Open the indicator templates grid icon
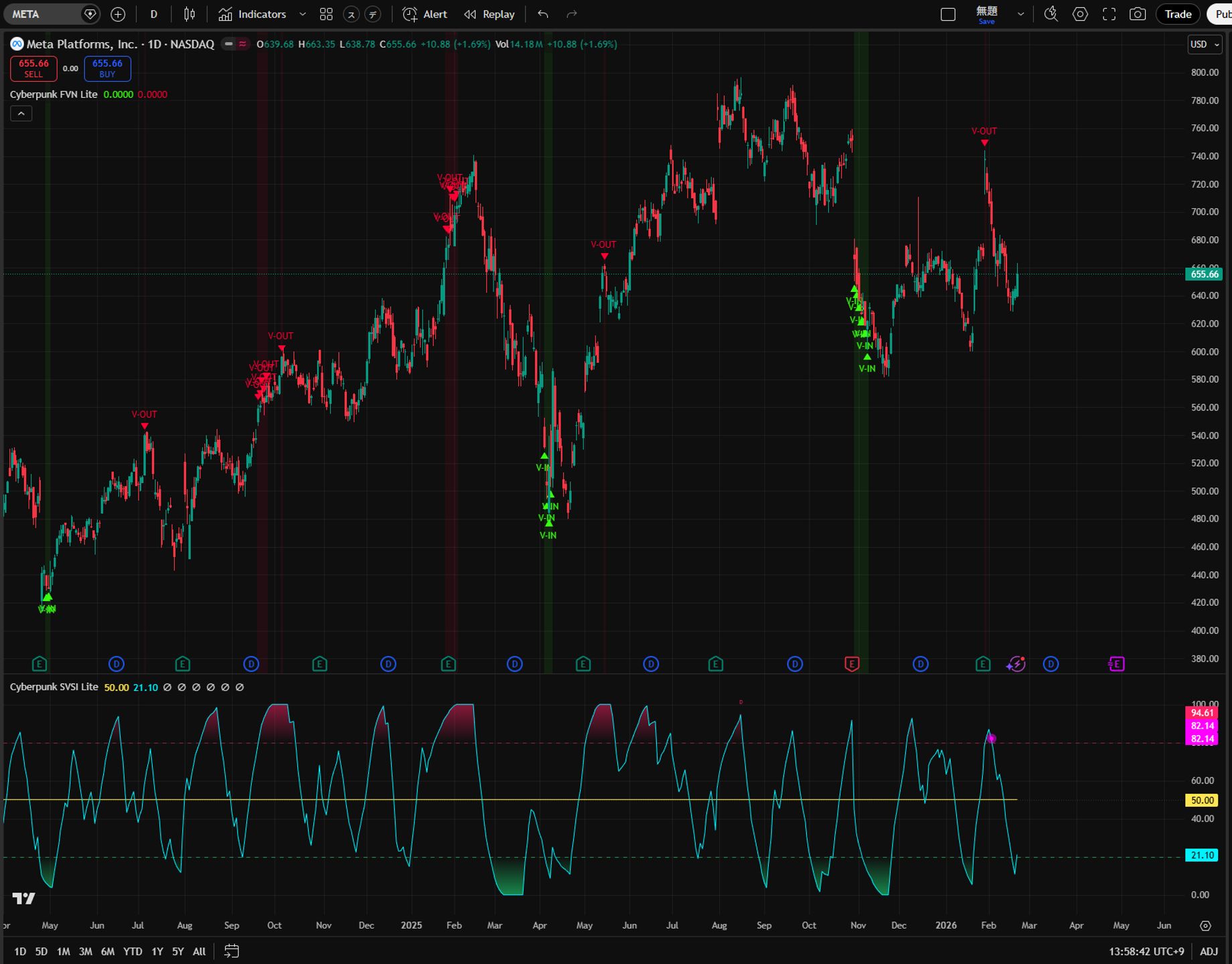Screen dimensions: 1232x964 point(326,14)
